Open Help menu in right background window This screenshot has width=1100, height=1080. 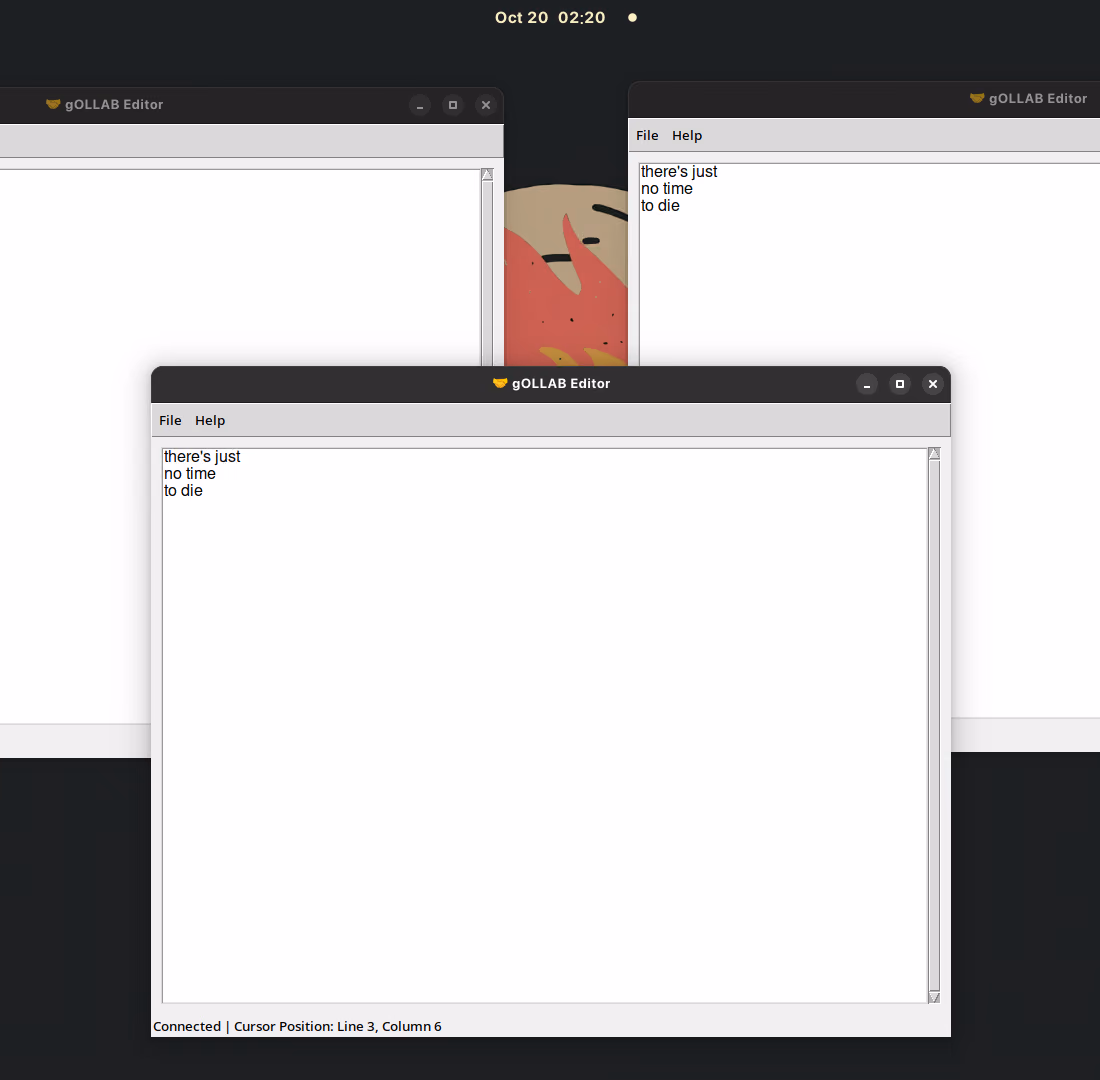pyautogui.click(x=687, y=135)
